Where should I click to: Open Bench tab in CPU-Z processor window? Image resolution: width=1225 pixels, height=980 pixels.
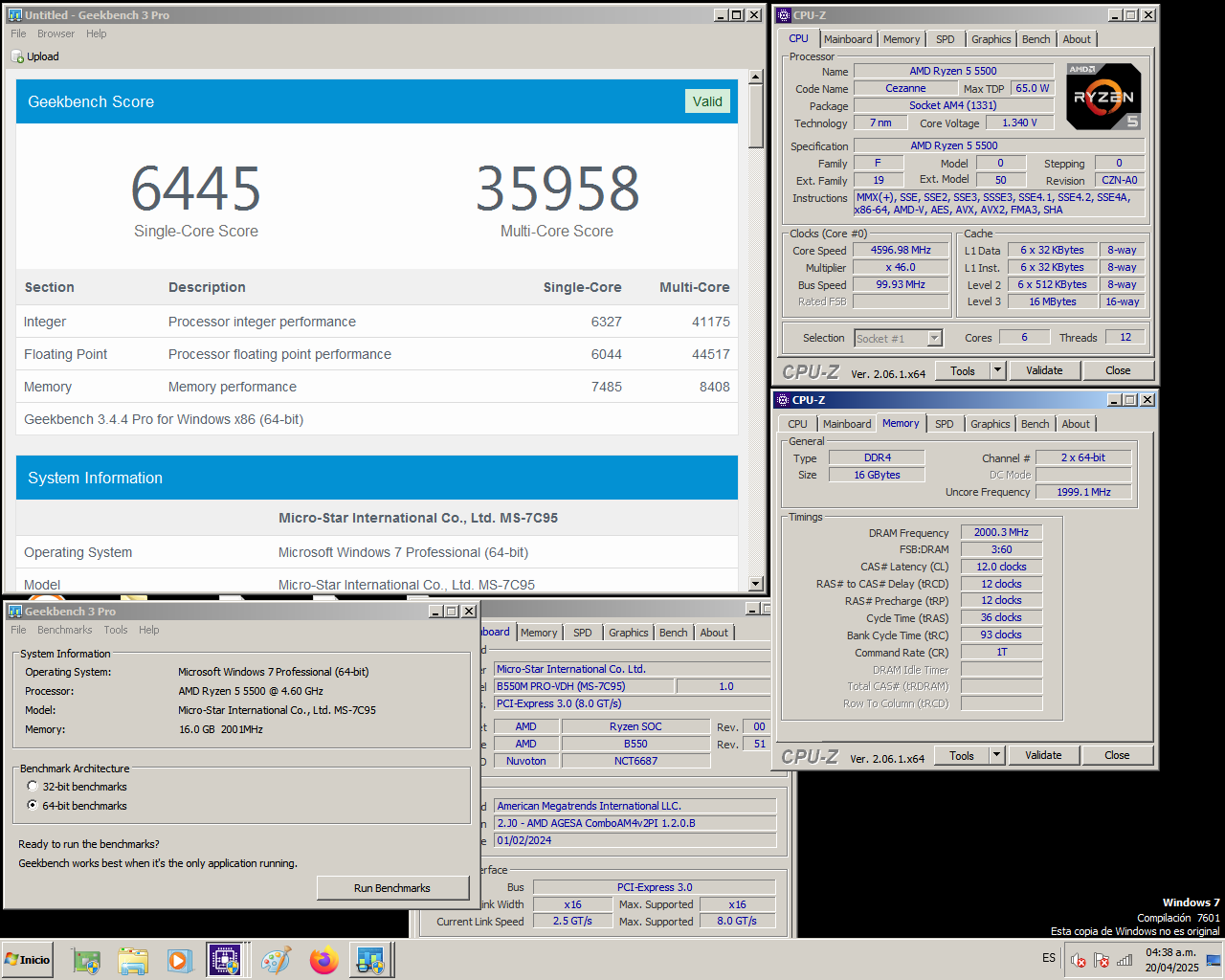pos(1036,39)
